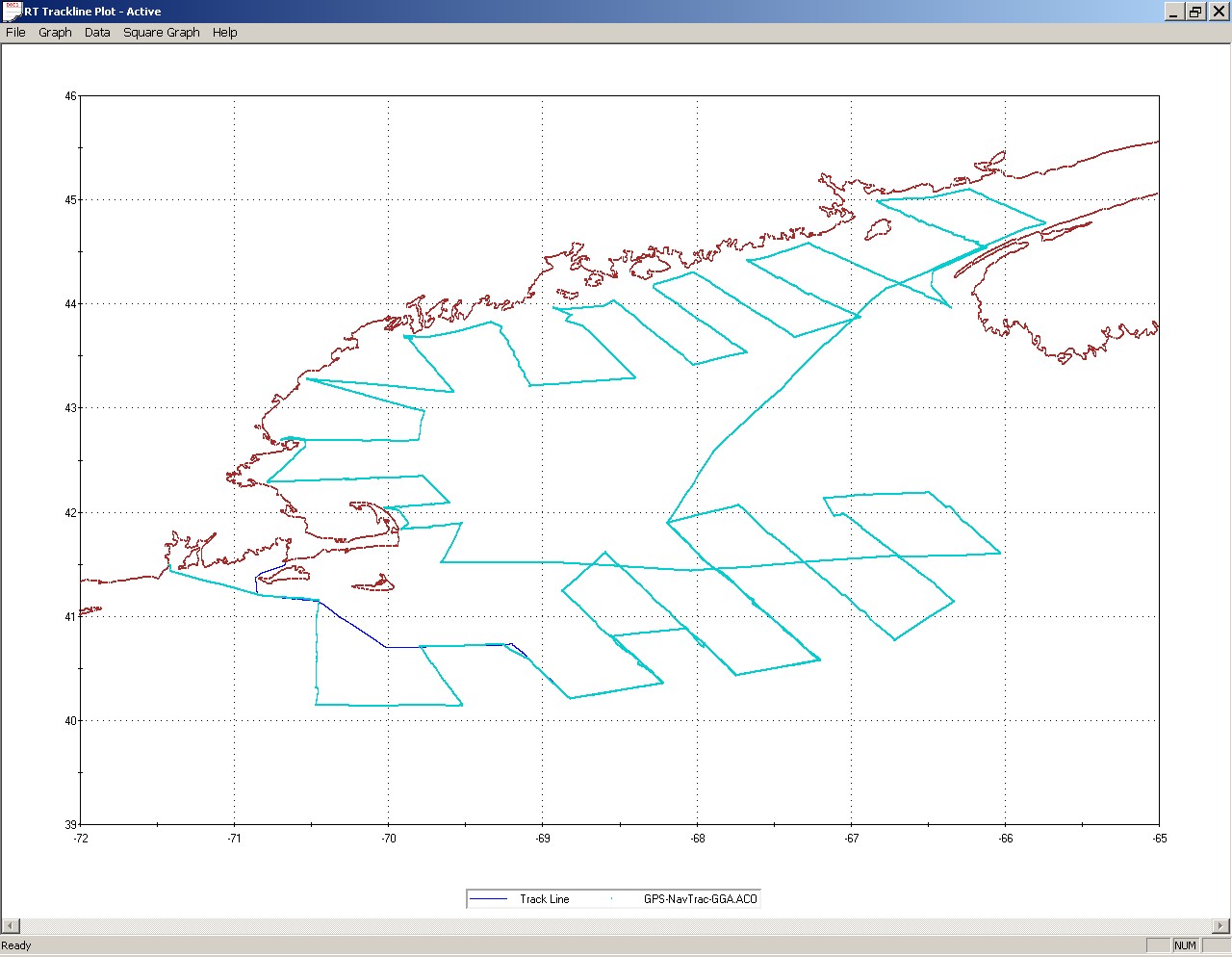Click the -72 longitude axis label

click(x=81, y=838)
